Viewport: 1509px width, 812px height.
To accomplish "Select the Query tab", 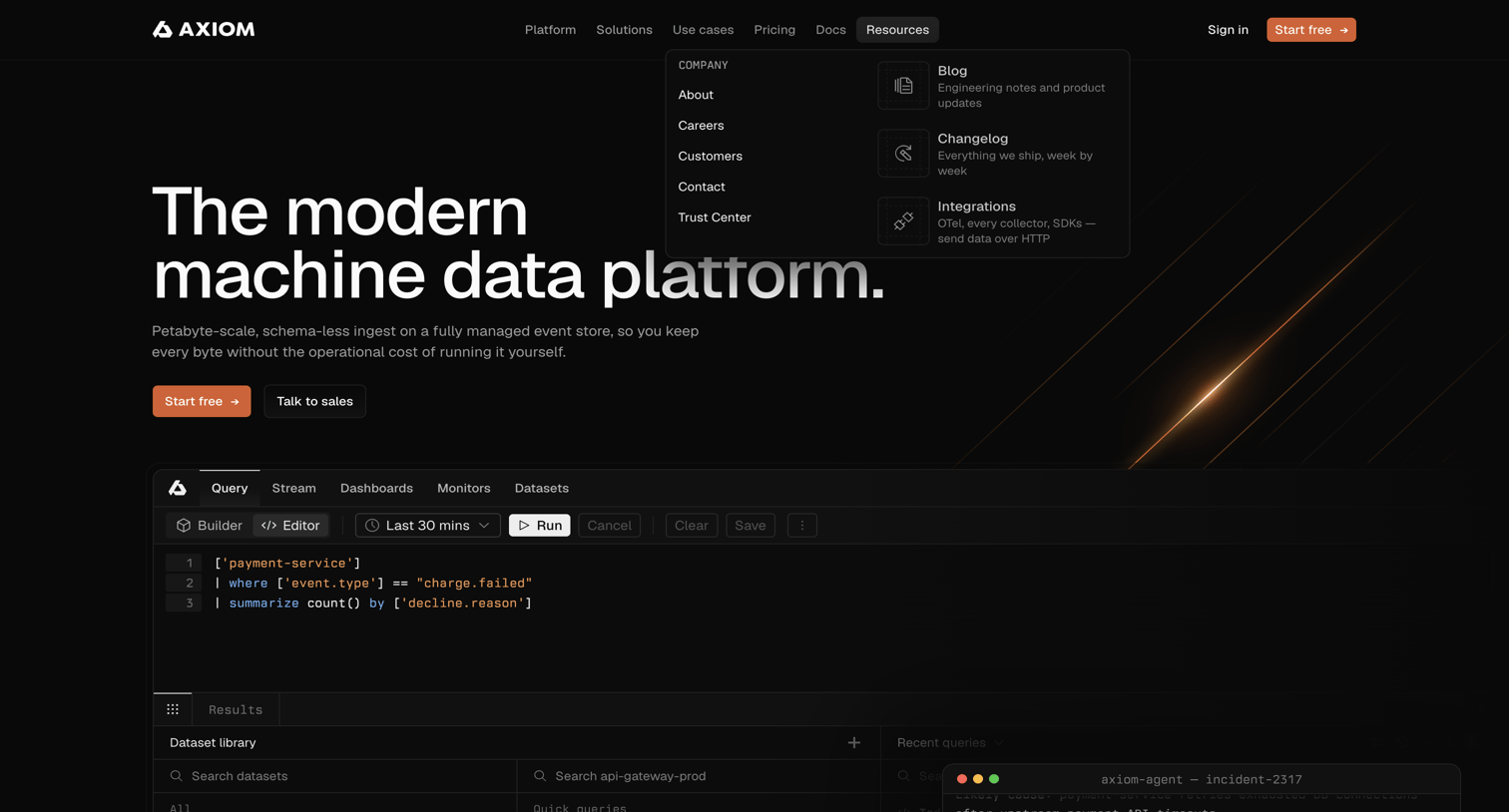I will click(x=230, y=488).
